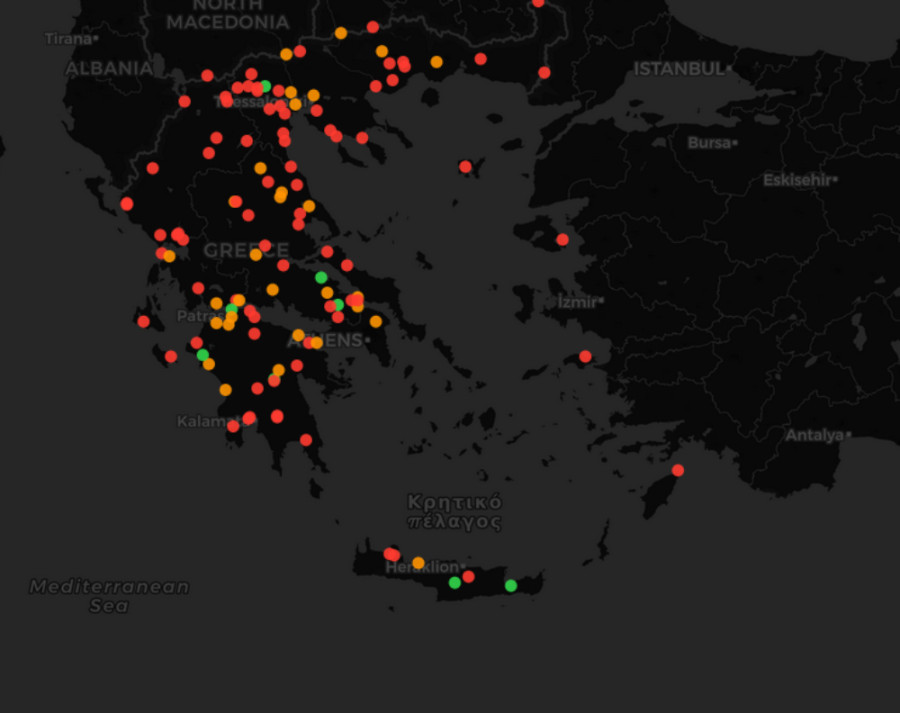The width and height of the screenshot is (900, 713).
Task: Click the Mediterranean Sea label
Action: pyautogui.click(x=109, y=596)
